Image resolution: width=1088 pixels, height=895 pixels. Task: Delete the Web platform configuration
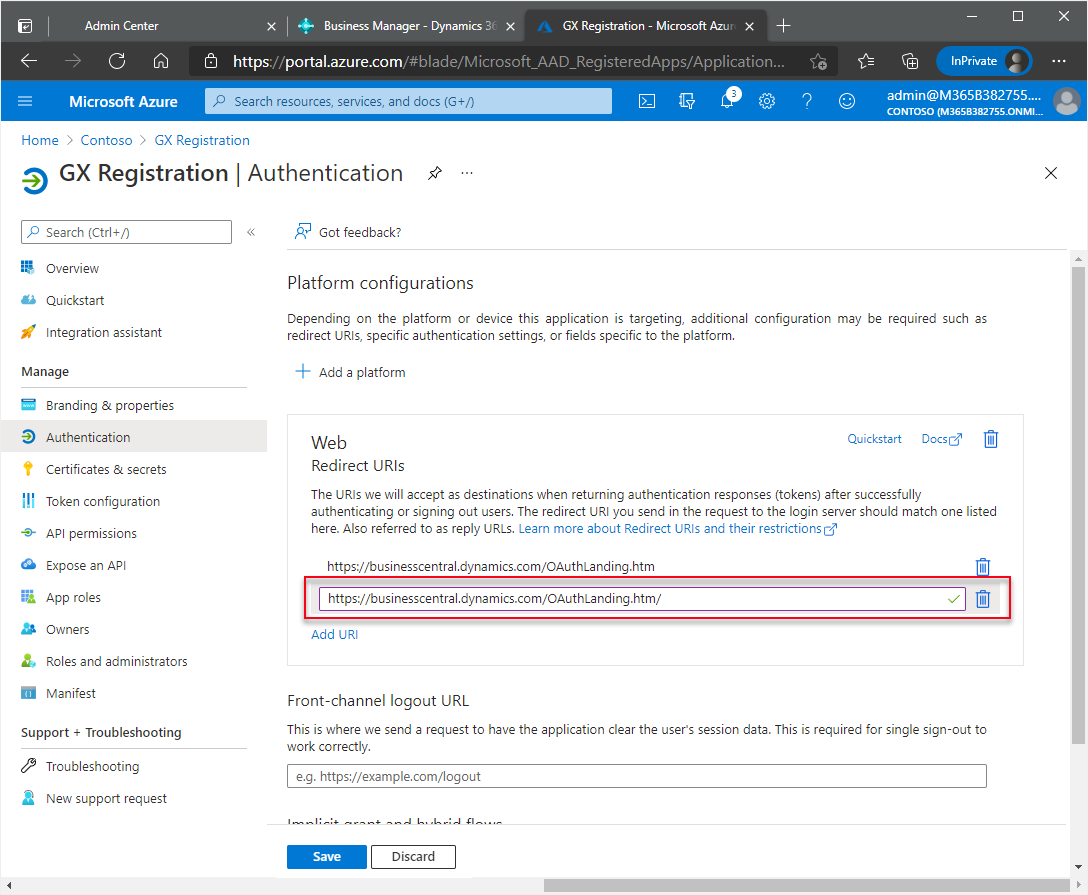tap(991, 439)
